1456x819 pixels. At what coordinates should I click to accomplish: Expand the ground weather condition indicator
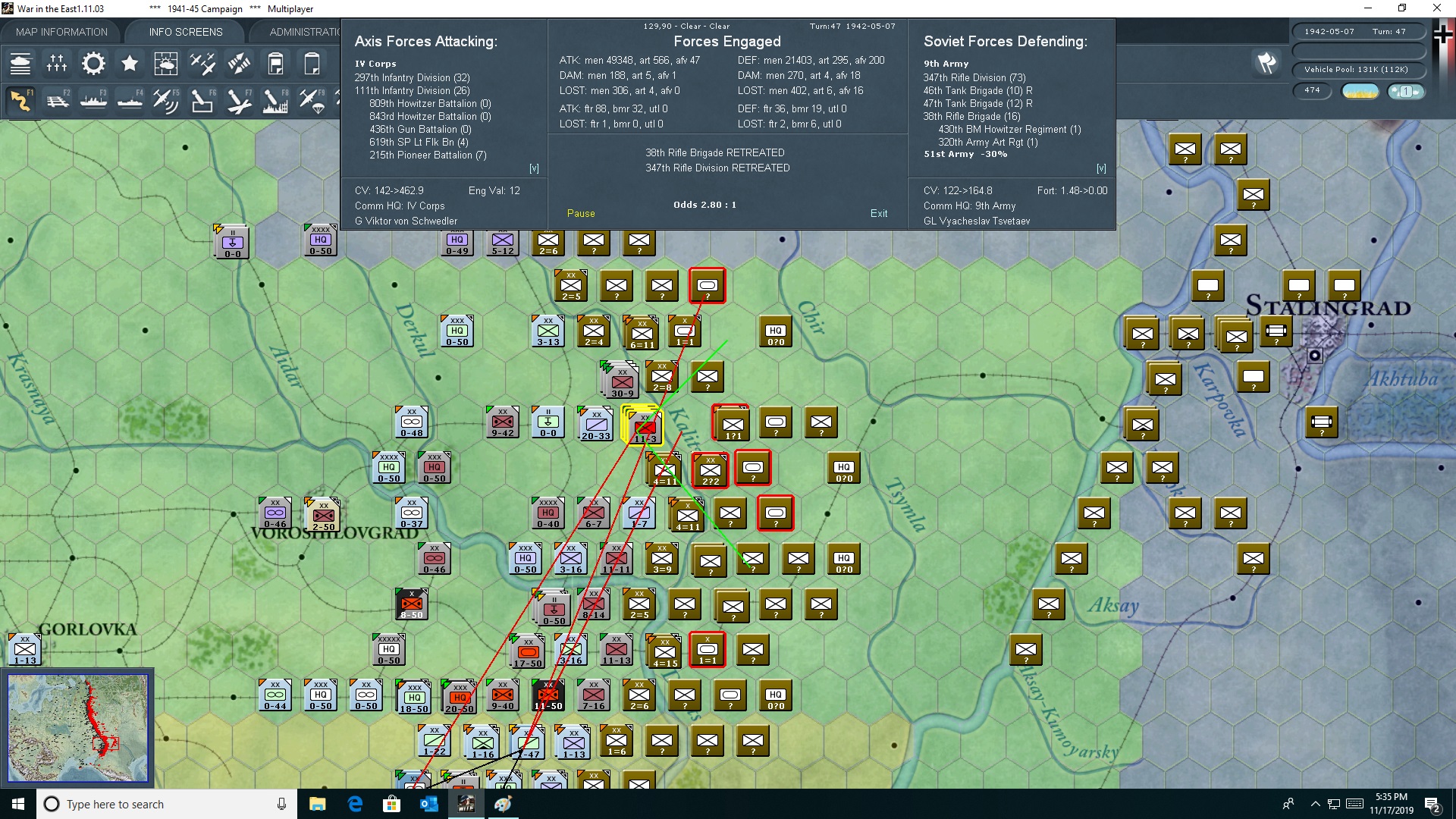click(1360, 91)
